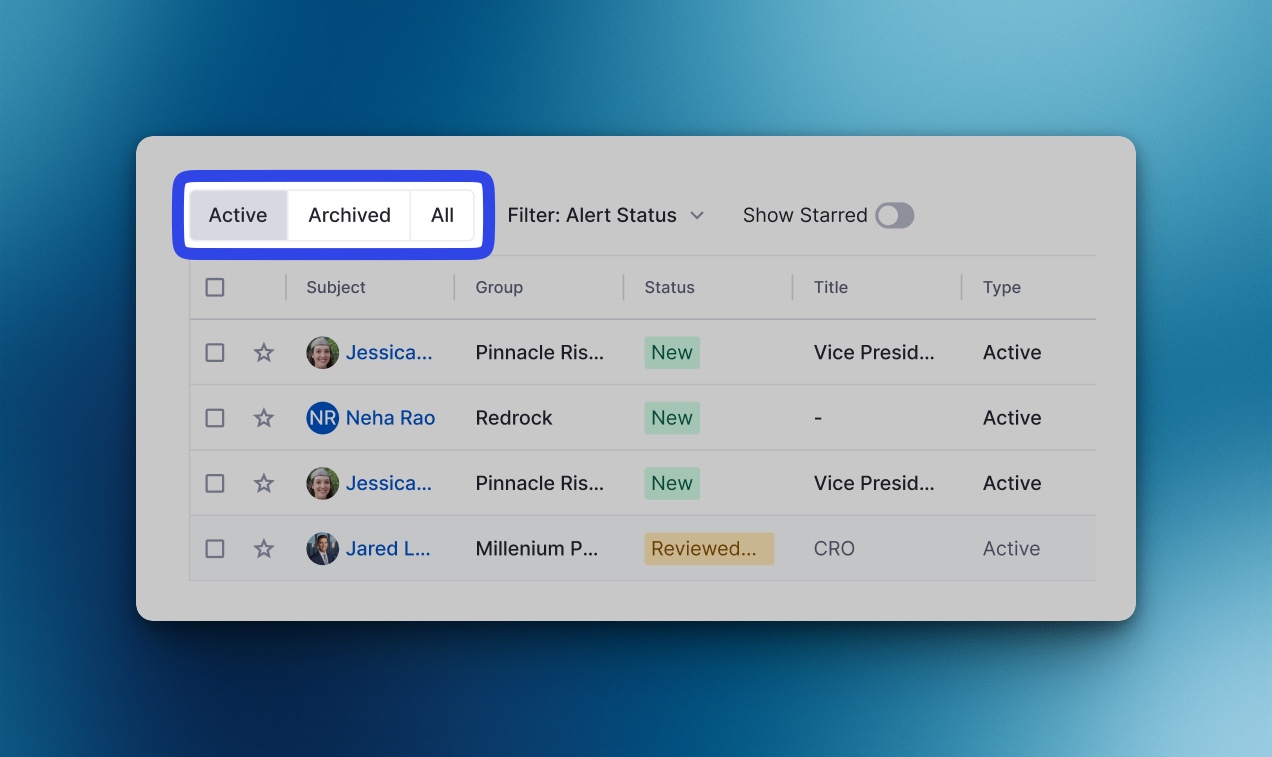
Task: Click the chevron next to Alert Status filter
Action: click(x=697, y=216)
